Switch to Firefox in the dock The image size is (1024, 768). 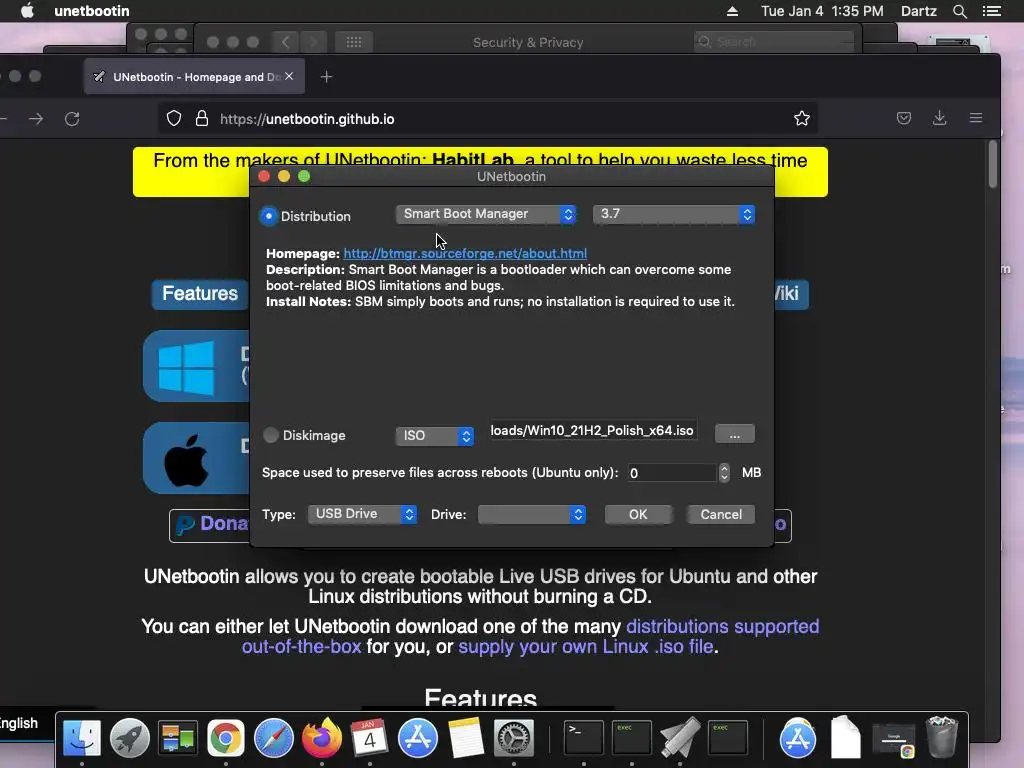pos(321,738)
